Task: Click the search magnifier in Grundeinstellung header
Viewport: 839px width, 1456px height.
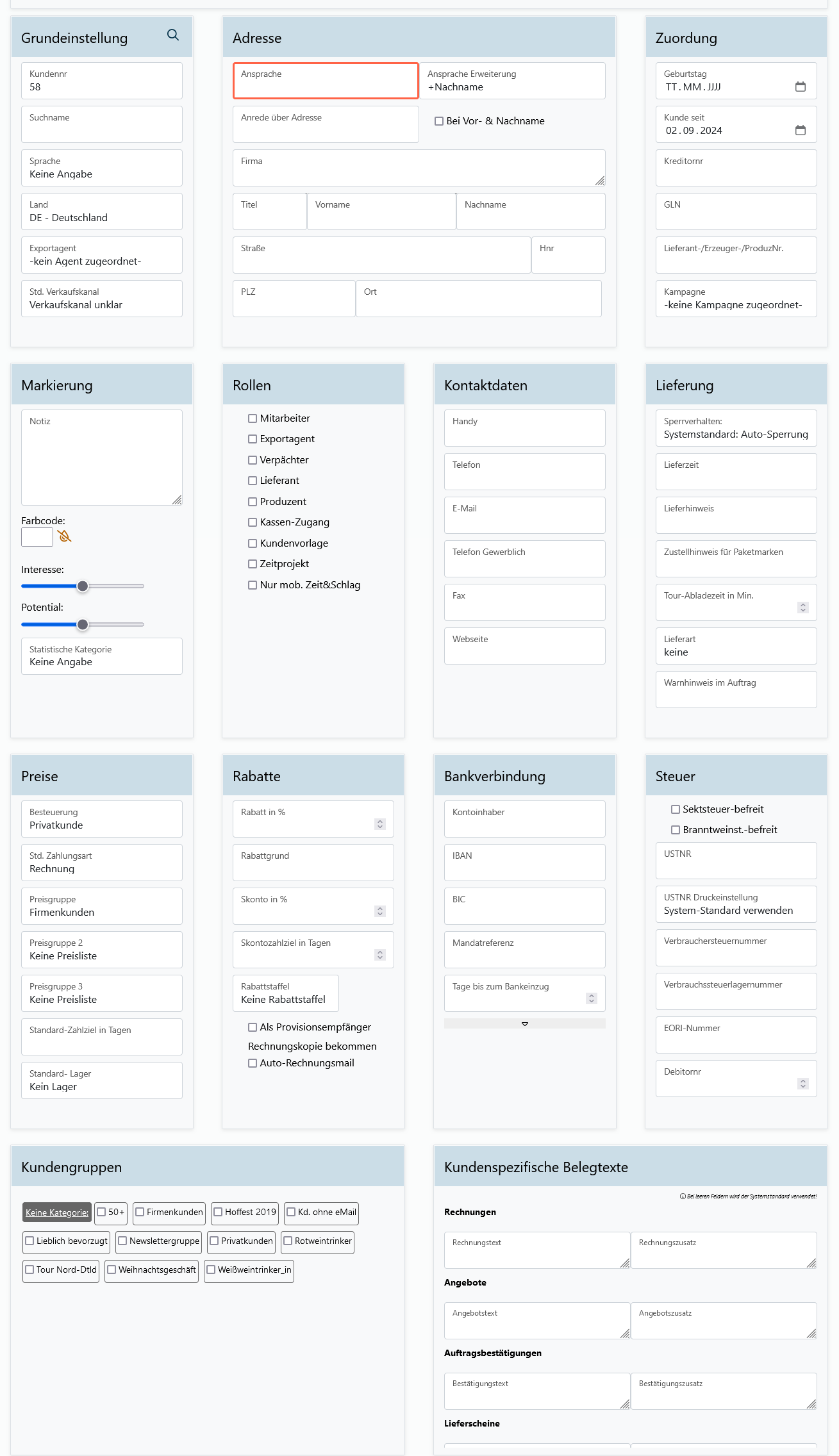Action: (173, 35)
